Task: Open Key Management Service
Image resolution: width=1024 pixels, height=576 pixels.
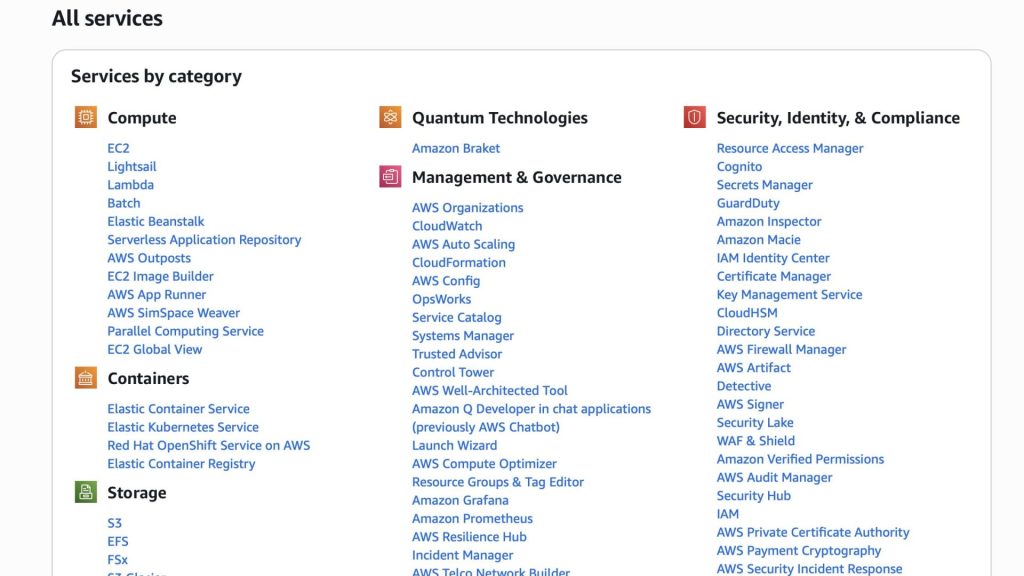Action: pos(789,295)
